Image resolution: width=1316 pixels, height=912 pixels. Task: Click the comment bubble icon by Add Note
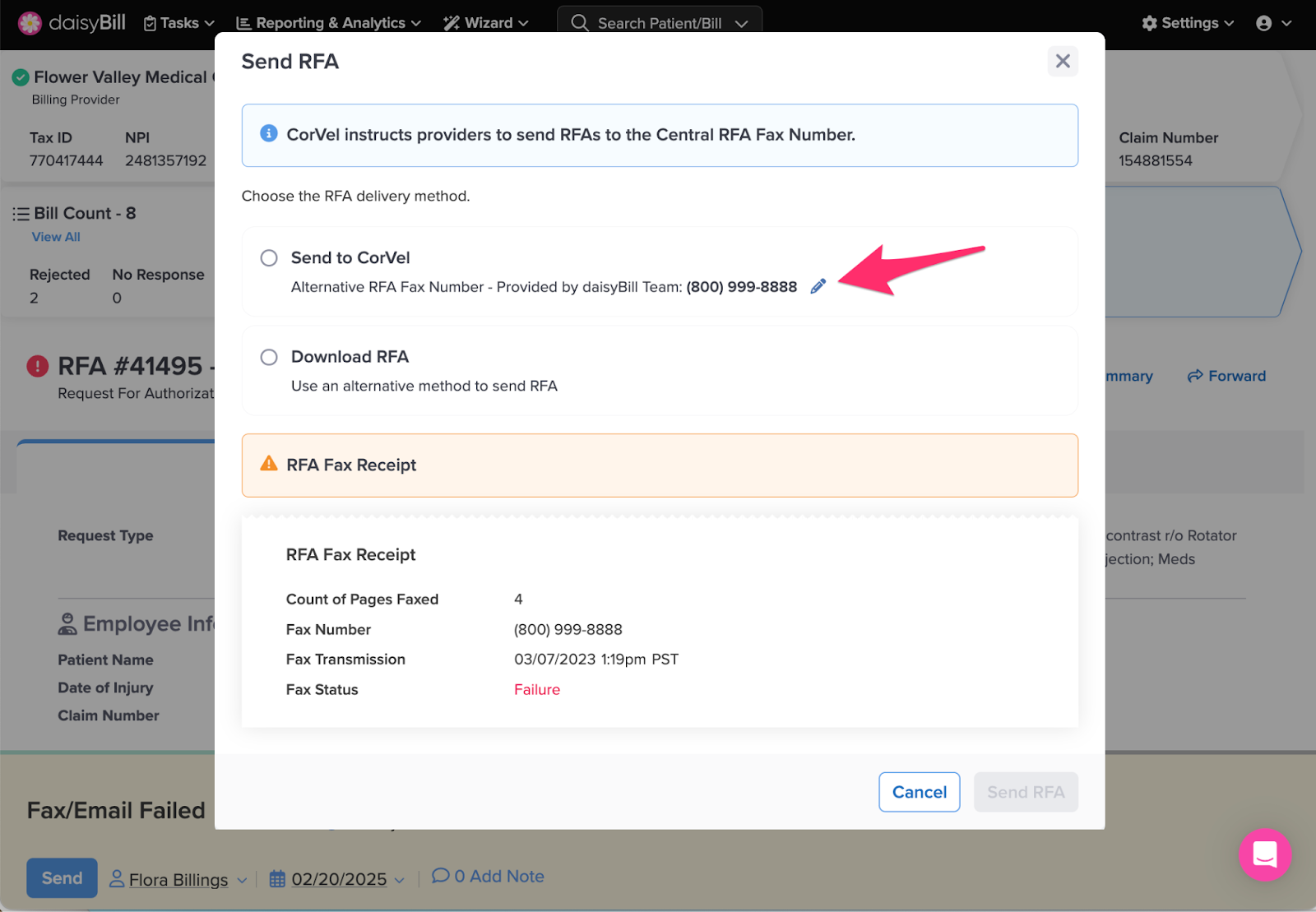(441, 875)
